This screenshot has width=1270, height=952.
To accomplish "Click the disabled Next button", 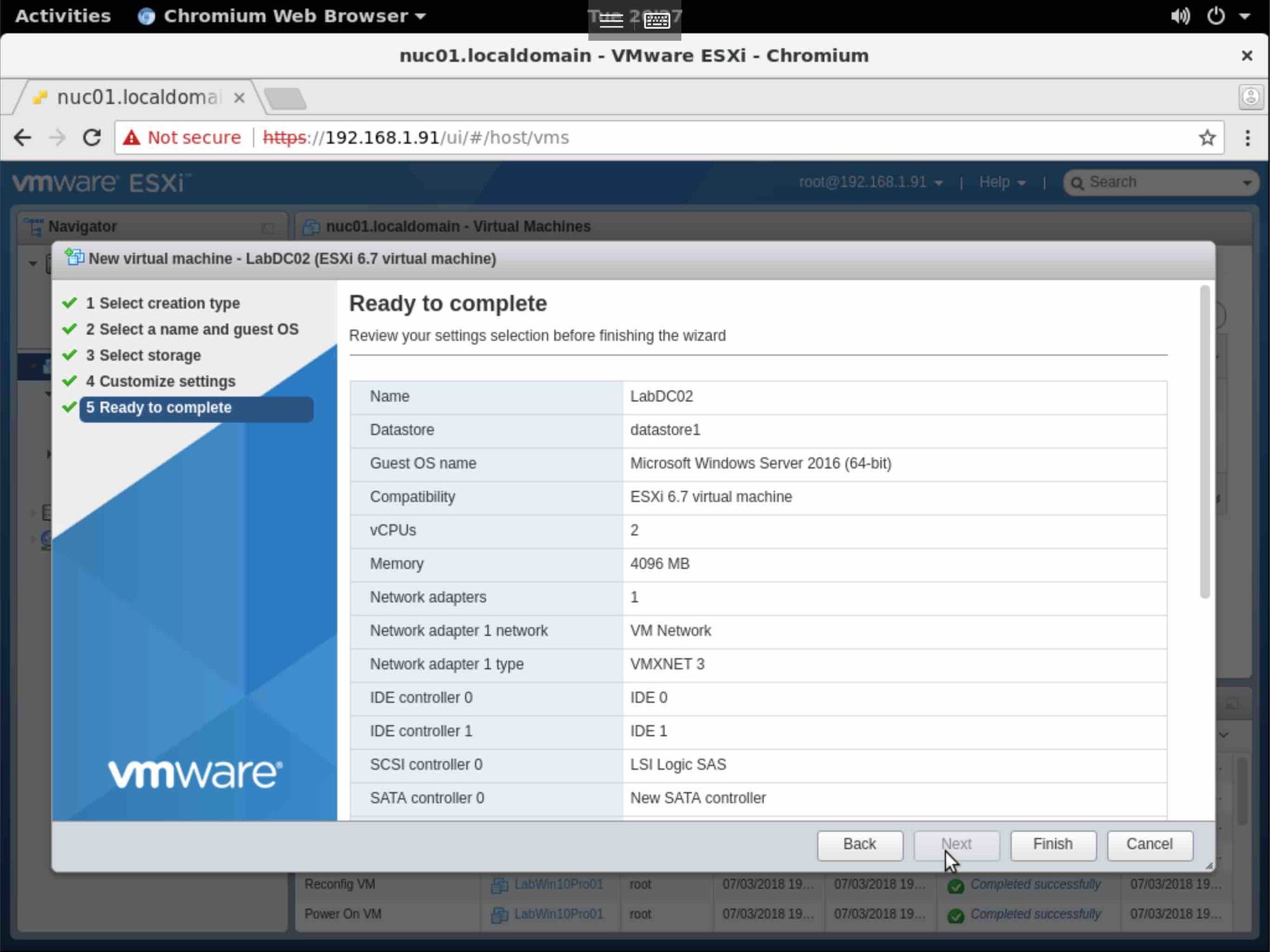I will (956, 845).
